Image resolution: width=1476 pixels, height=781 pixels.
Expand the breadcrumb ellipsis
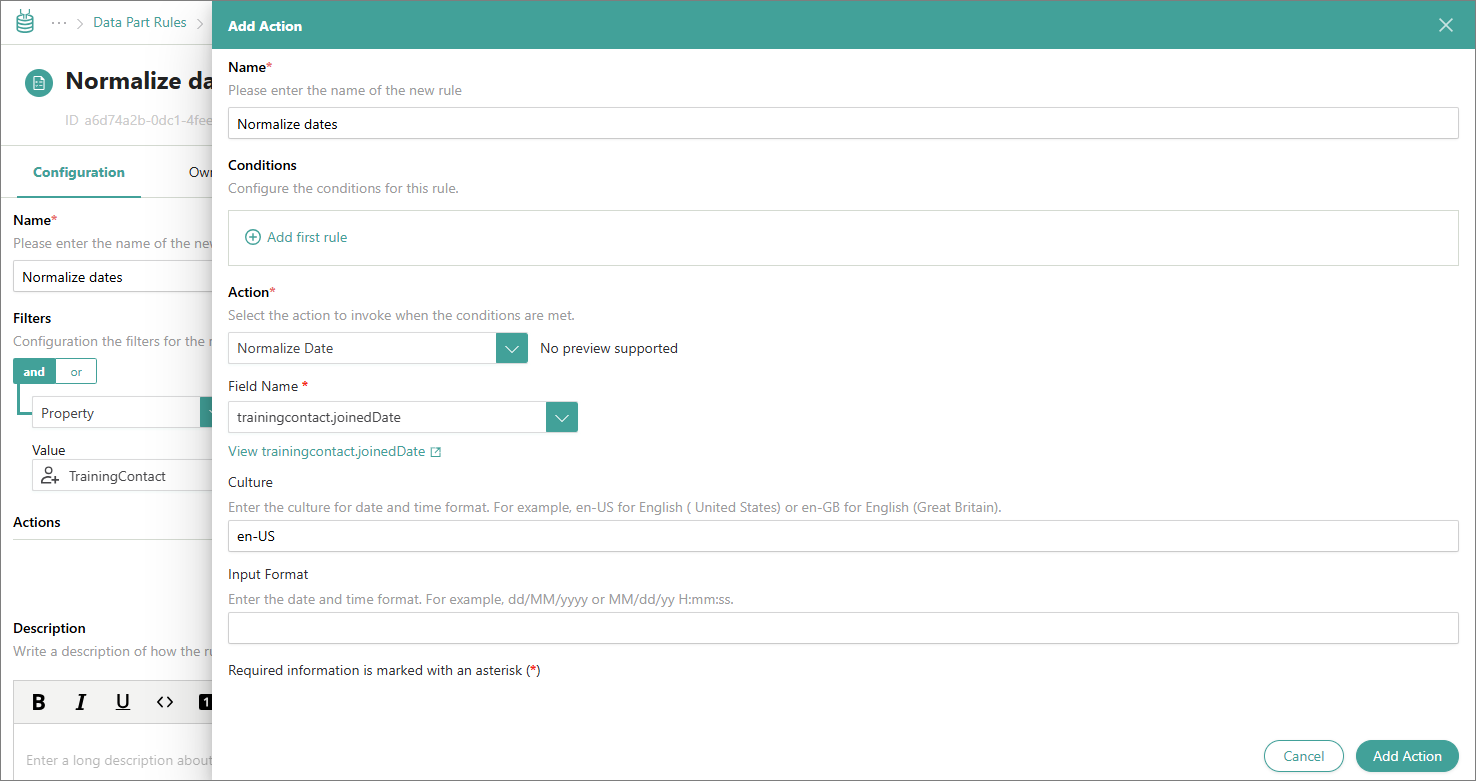(x=59, y=23)
